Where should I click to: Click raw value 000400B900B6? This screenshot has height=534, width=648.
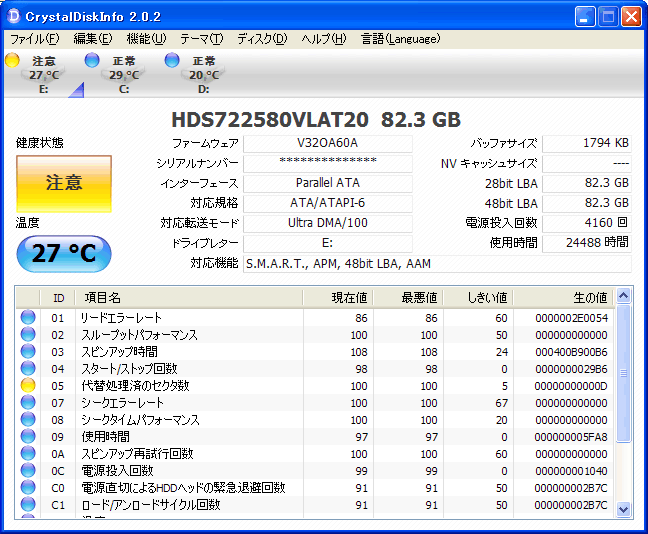(x=572, y=352)
